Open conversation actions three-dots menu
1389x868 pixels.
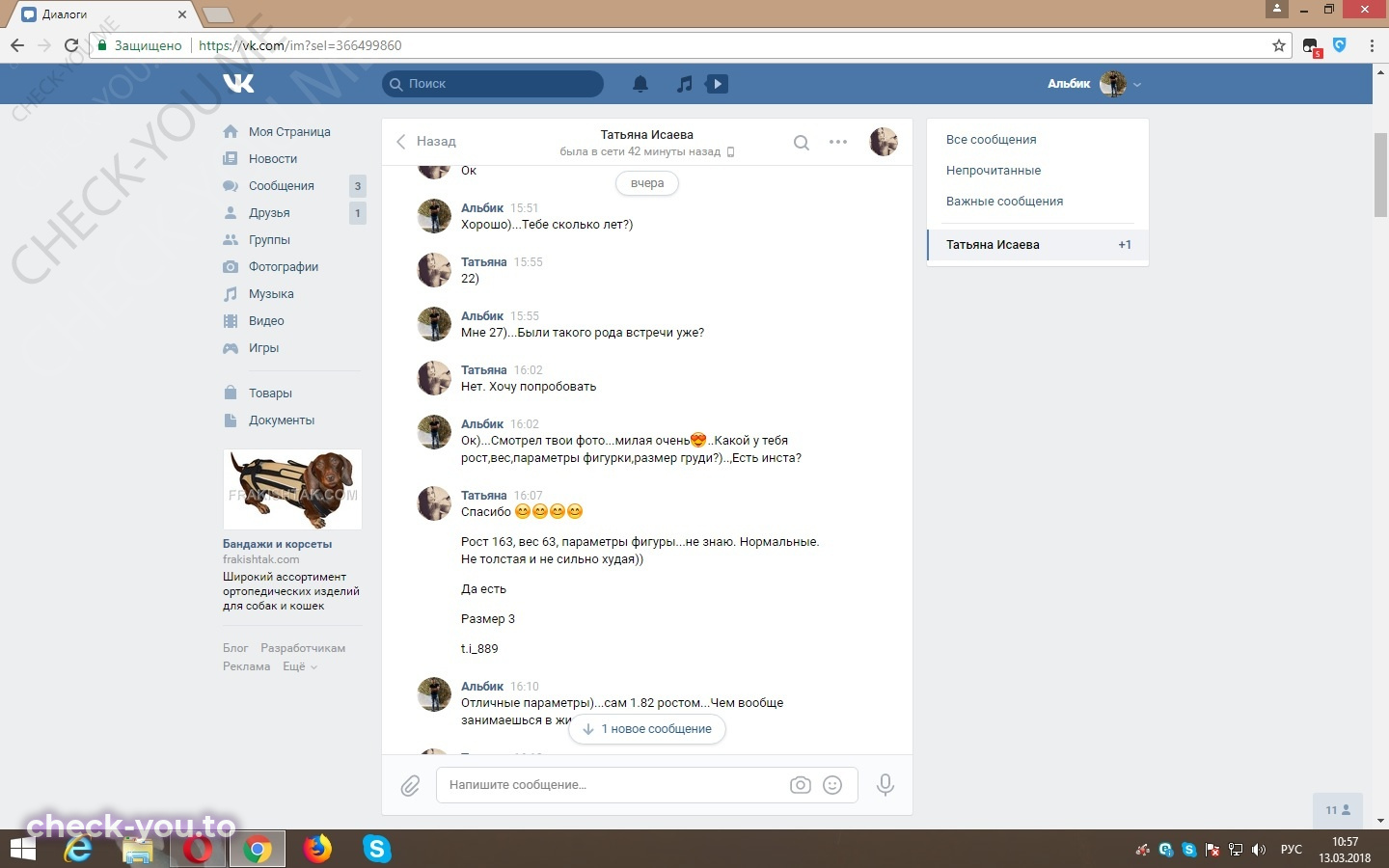click(x=838, y=142)
